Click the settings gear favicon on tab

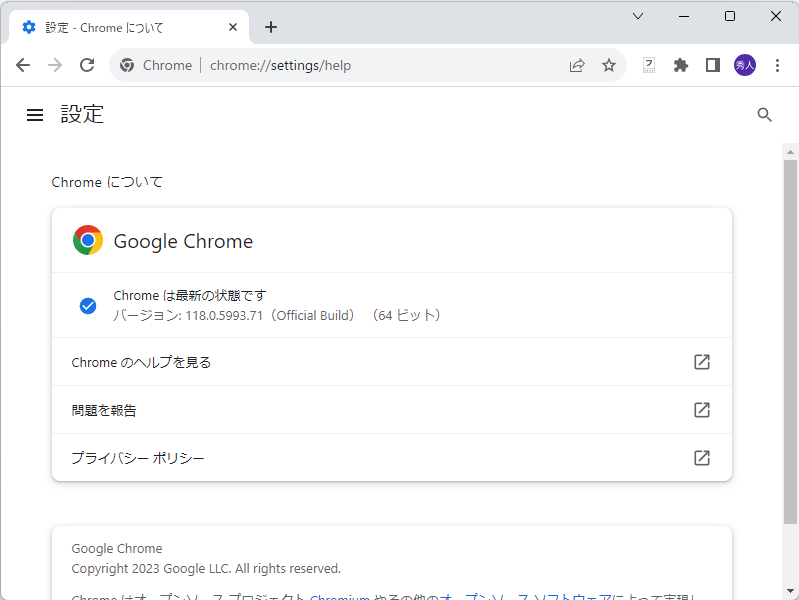click(29, 27)
